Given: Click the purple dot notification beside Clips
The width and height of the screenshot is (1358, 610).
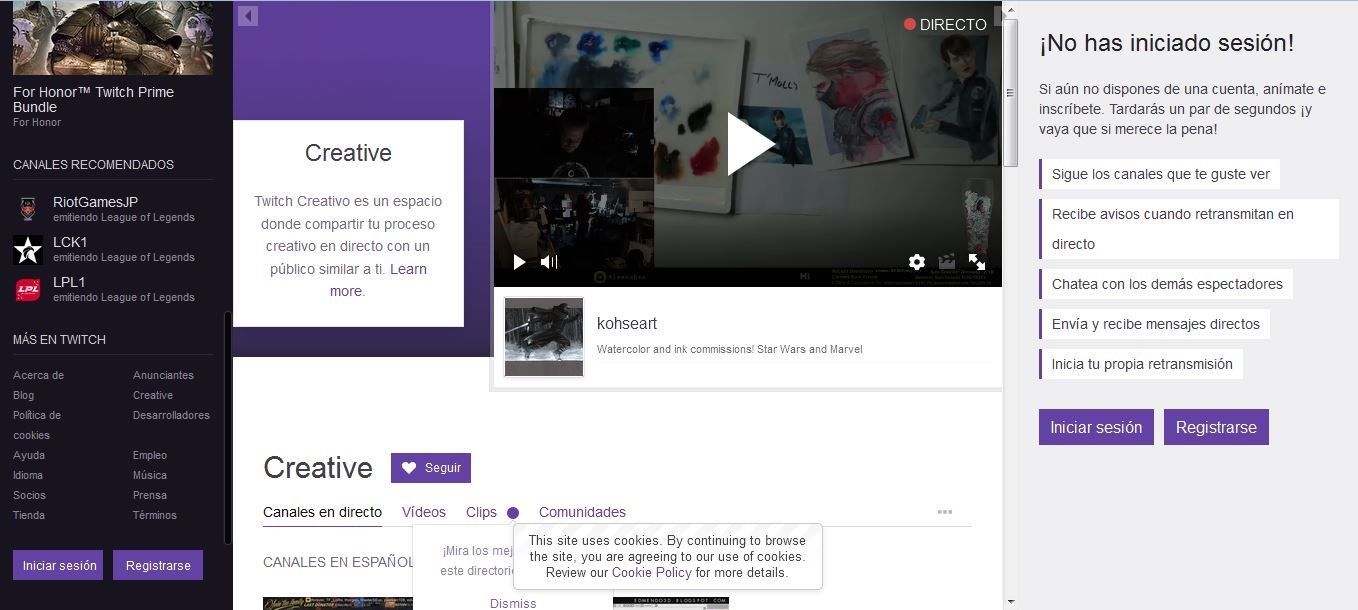Looking at the screenshot, I should coord(513,513).
